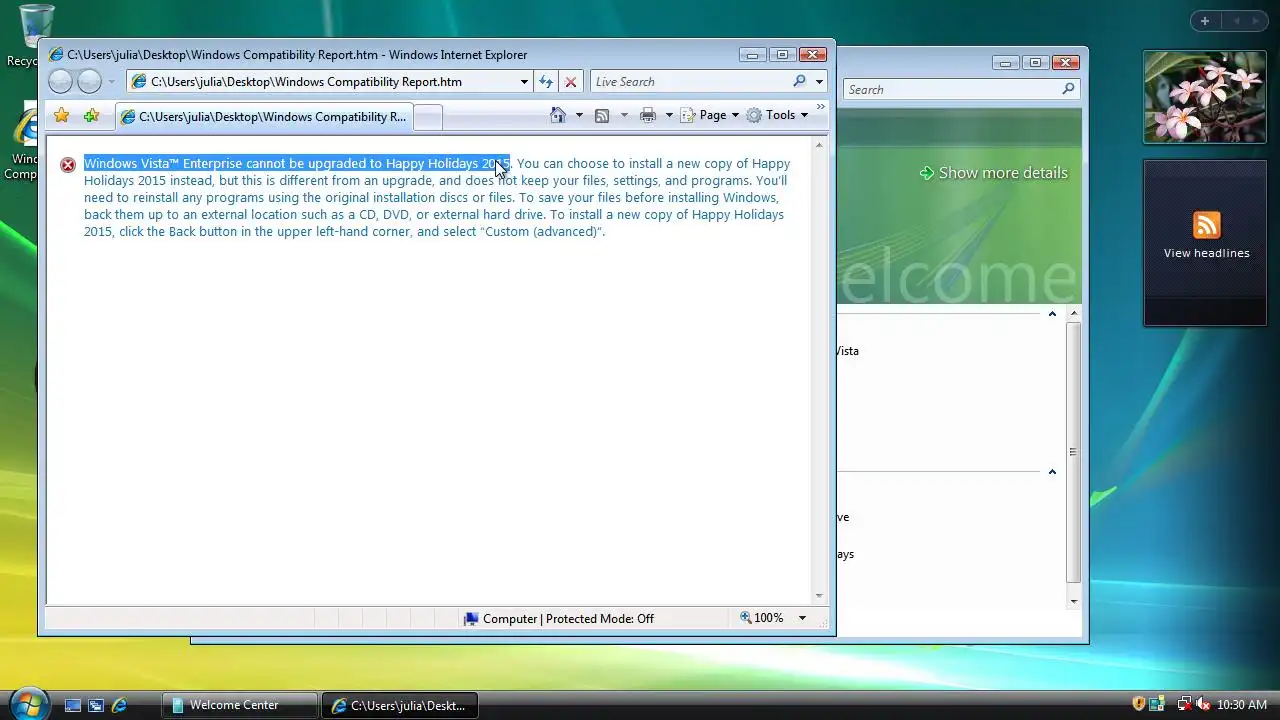
Task: Show more toolbar commands via the double chevron
Action: point(821,106)
